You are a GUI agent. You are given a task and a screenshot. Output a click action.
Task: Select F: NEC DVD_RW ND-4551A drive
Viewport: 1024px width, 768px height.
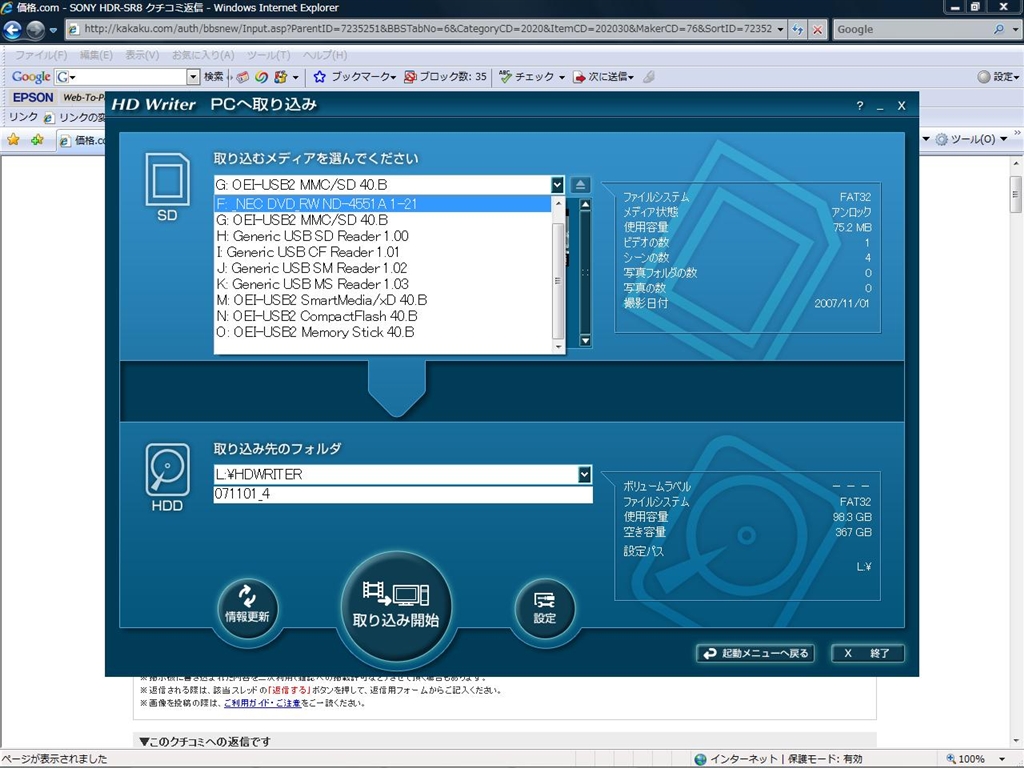[383, 204]
